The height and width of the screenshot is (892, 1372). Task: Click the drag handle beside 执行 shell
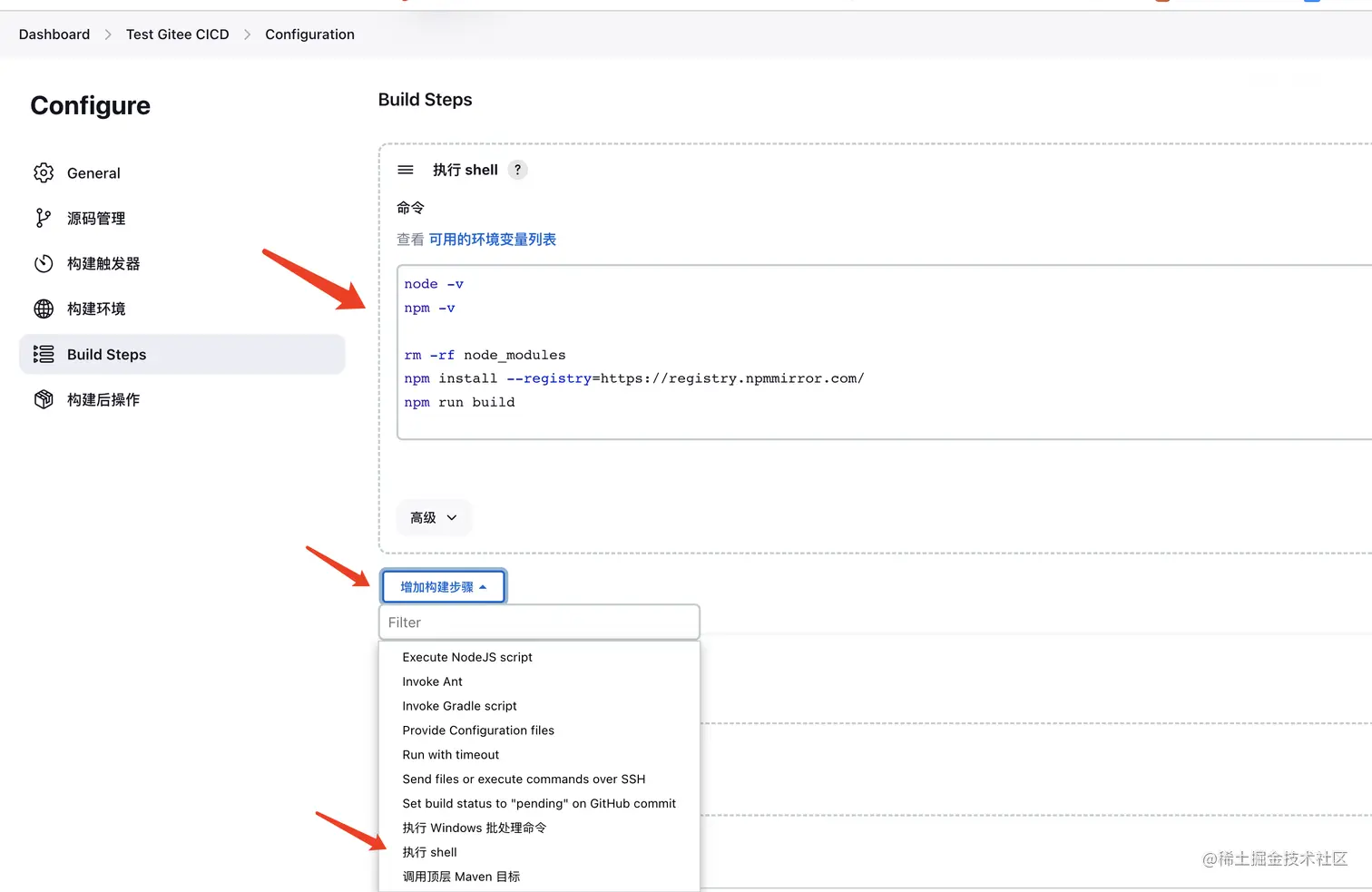coord(406,170)
